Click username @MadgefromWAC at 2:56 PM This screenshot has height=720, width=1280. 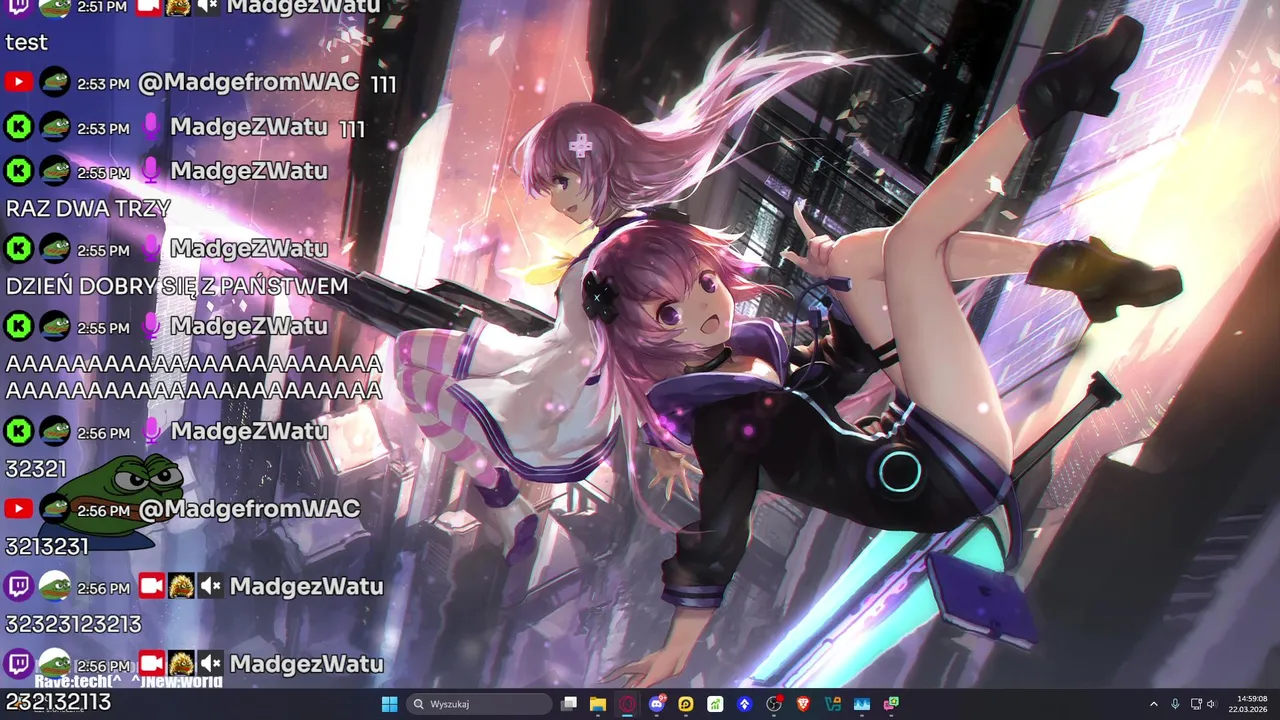click(249, 509)
